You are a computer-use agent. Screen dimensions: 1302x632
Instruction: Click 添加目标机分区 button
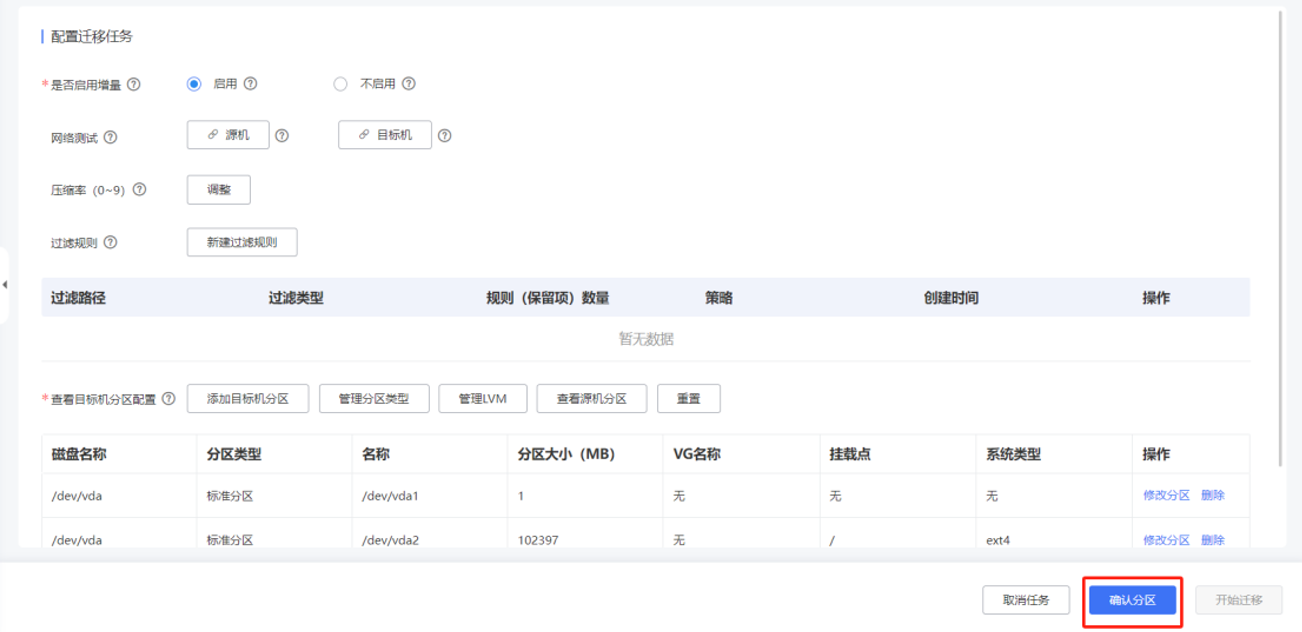(x=248, y=398)
